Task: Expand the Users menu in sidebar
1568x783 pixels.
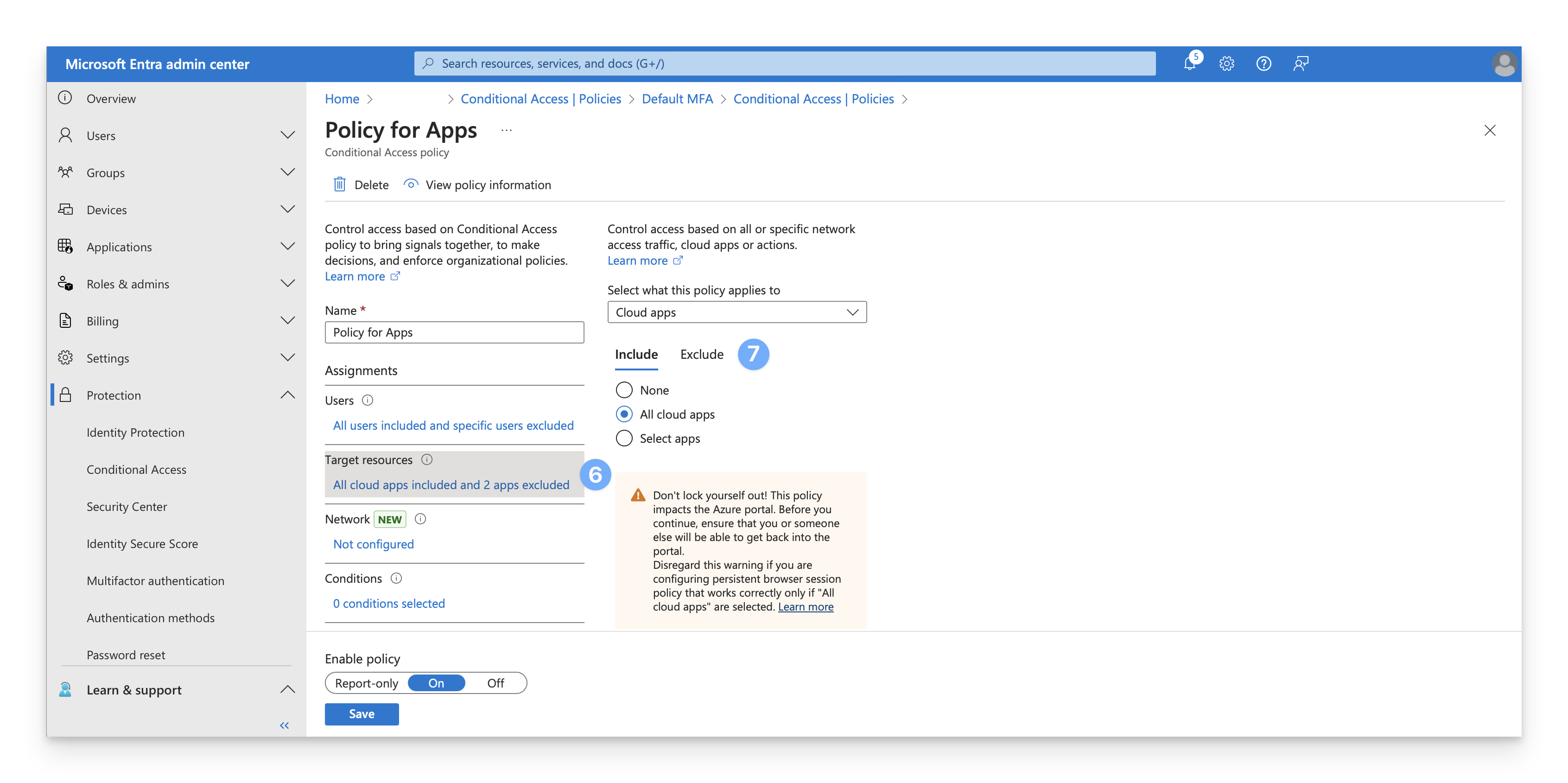Action: coord(287,135)
